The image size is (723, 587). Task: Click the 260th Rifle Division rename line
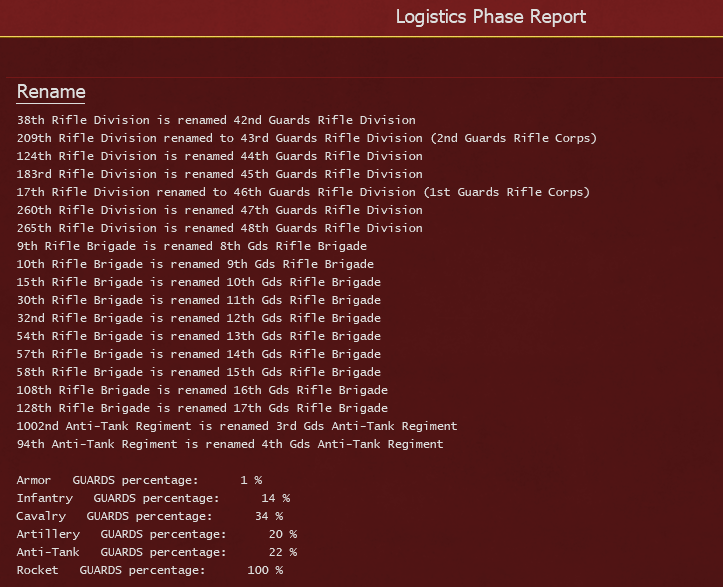[x=219, y=210]
